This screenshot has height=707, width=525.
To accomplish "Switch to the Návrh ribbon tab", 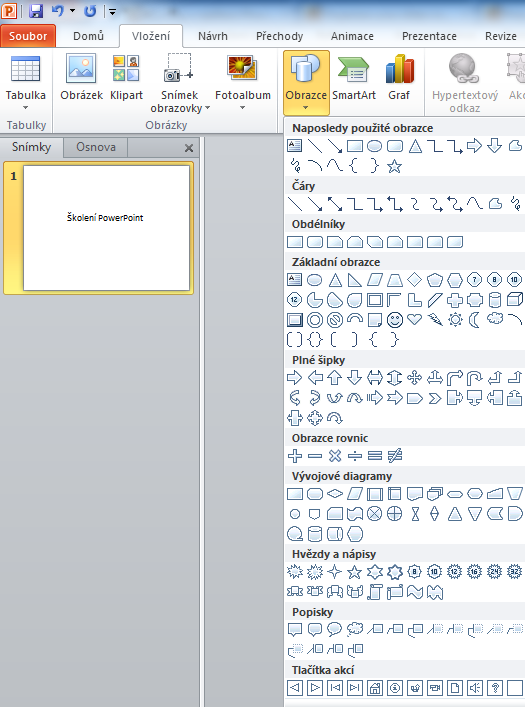I will 213,36.
